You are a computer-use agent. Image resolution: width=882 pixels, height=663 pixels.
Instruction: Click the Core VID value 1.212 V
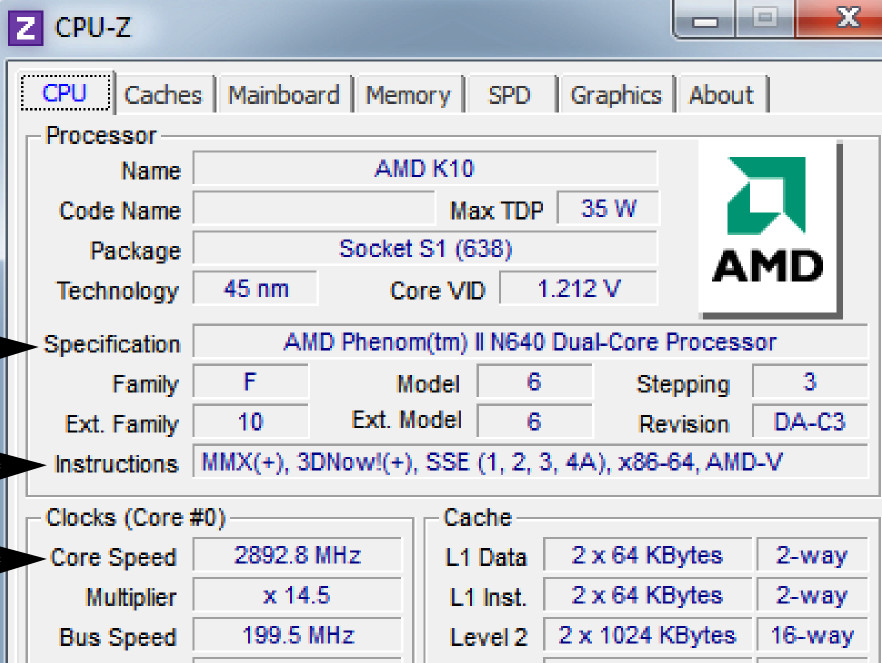(x=578, y=290)
